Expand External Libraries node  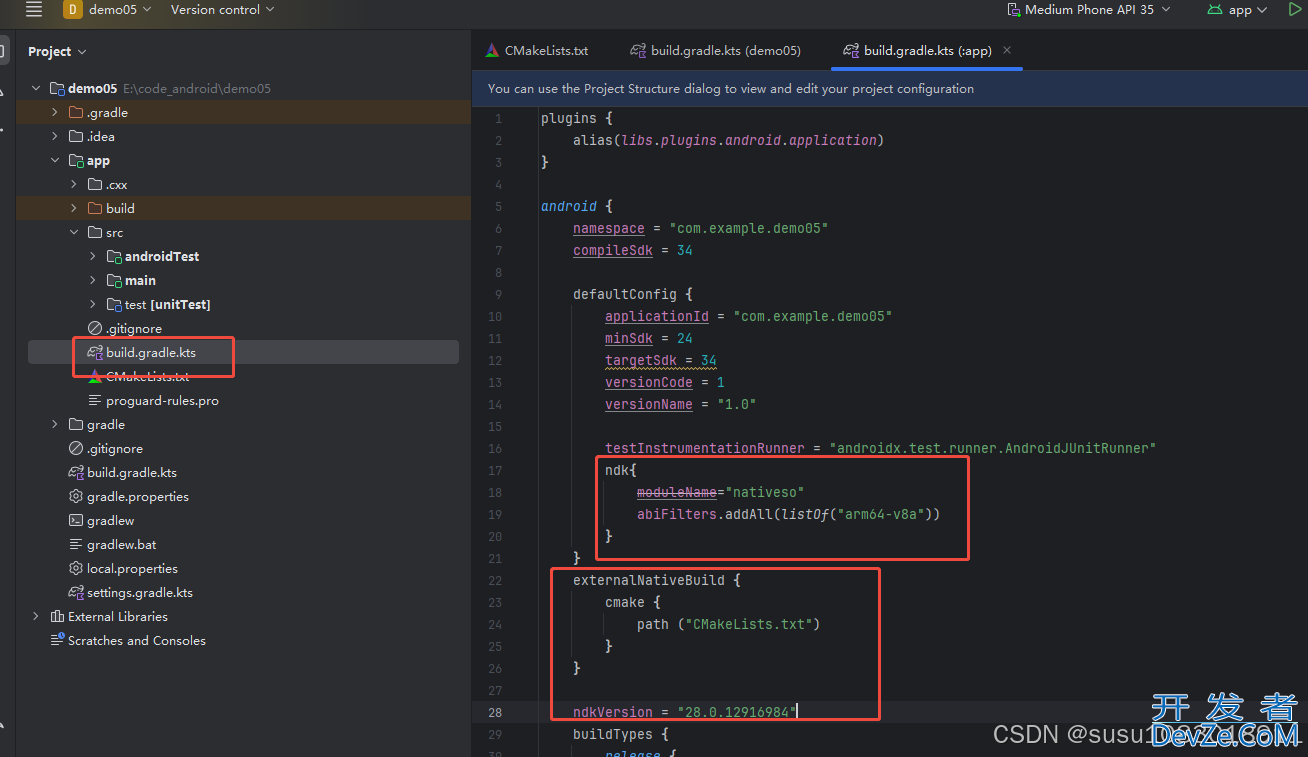[x=36, y=617]
